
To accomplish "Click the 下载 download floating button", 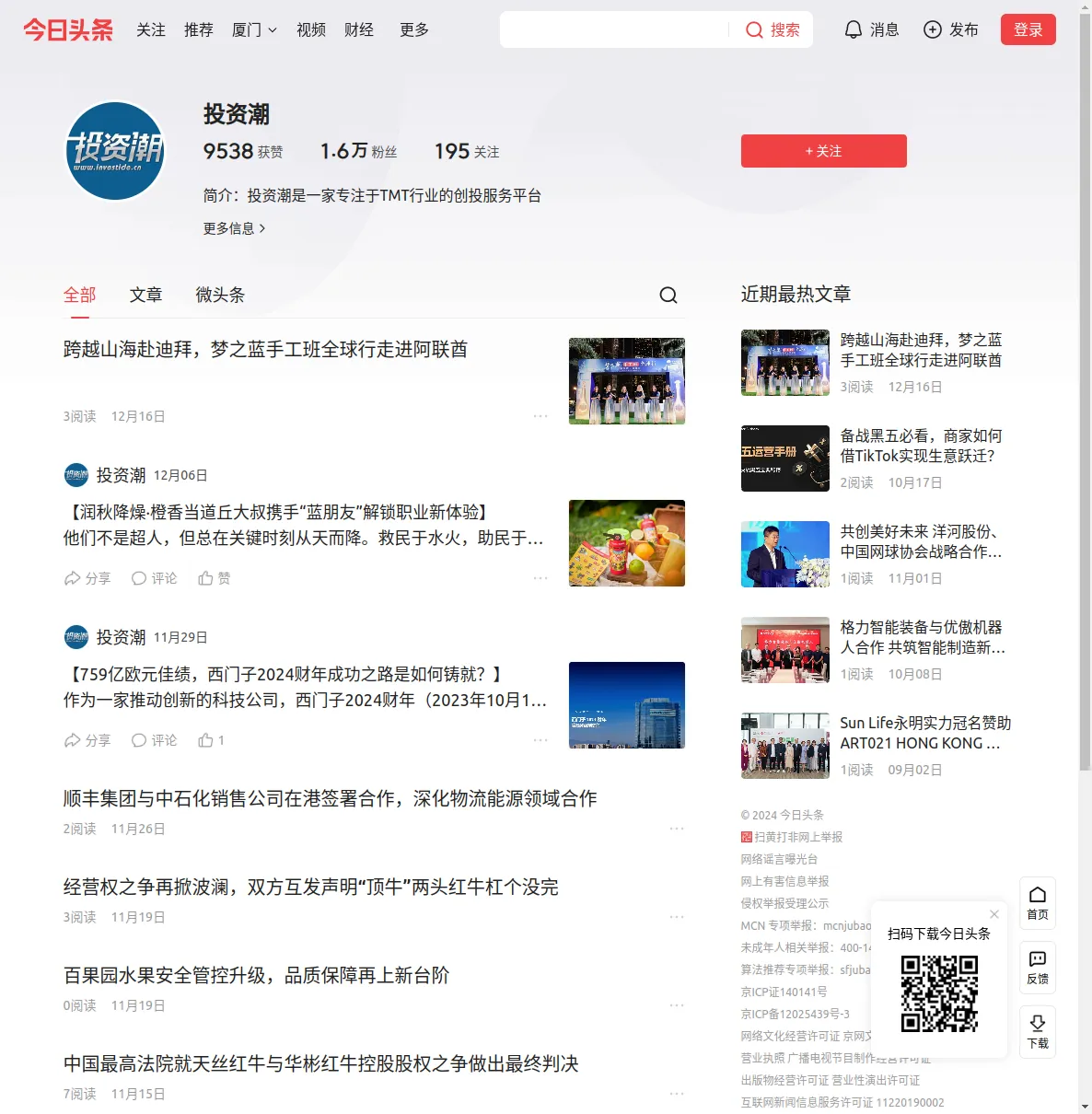I will pyautogui.click(x=1038, y=1032).
